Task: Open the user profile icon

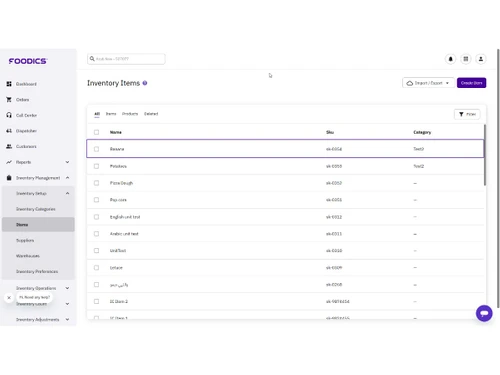Action: click(x=481, y=59)
